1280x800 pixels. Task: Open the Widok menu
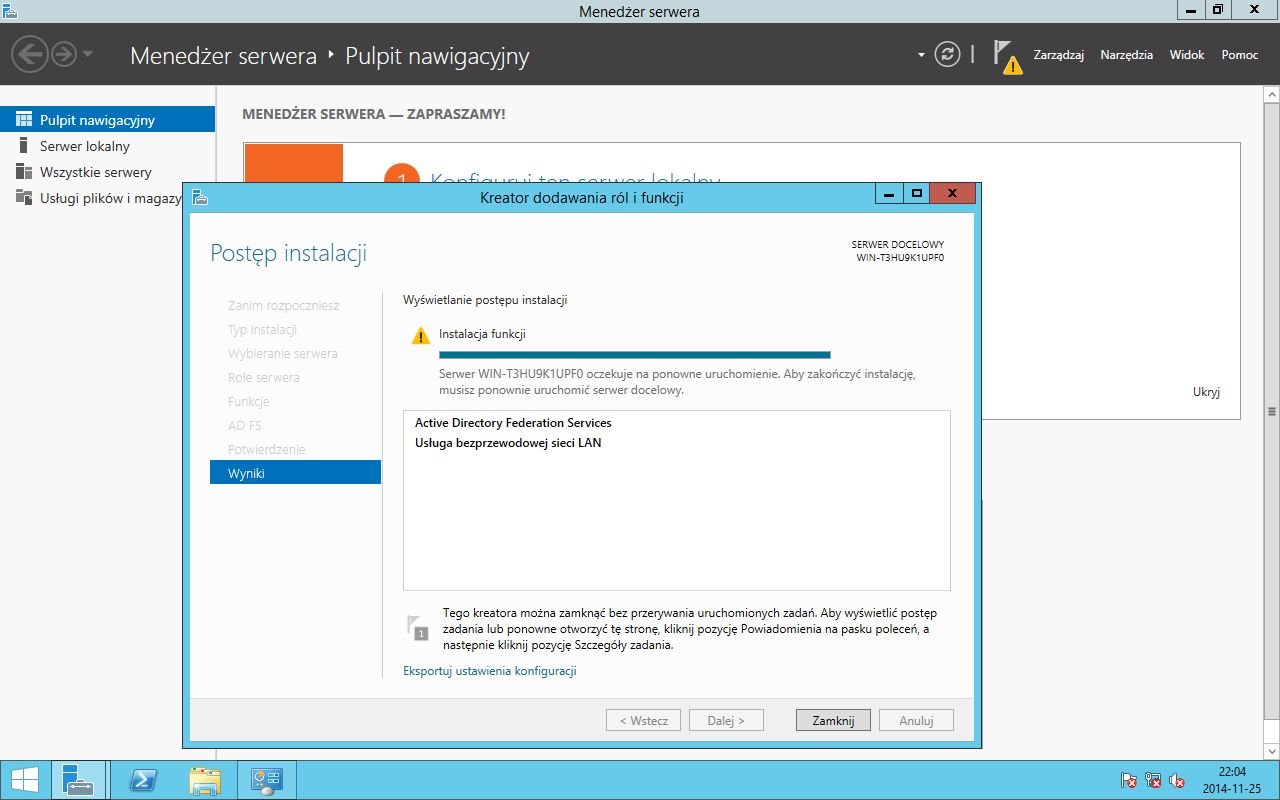coord(1187,55)
